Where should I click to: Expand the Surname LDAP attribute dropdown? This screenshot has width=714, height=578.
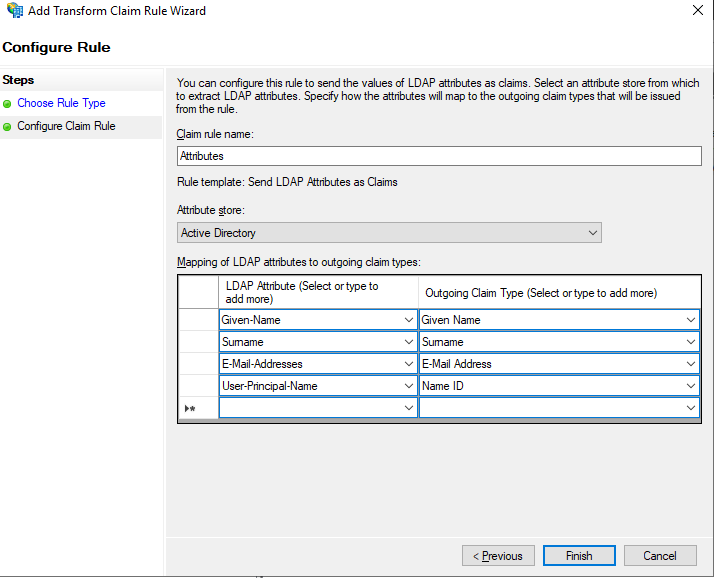click(x=408, y=342)
